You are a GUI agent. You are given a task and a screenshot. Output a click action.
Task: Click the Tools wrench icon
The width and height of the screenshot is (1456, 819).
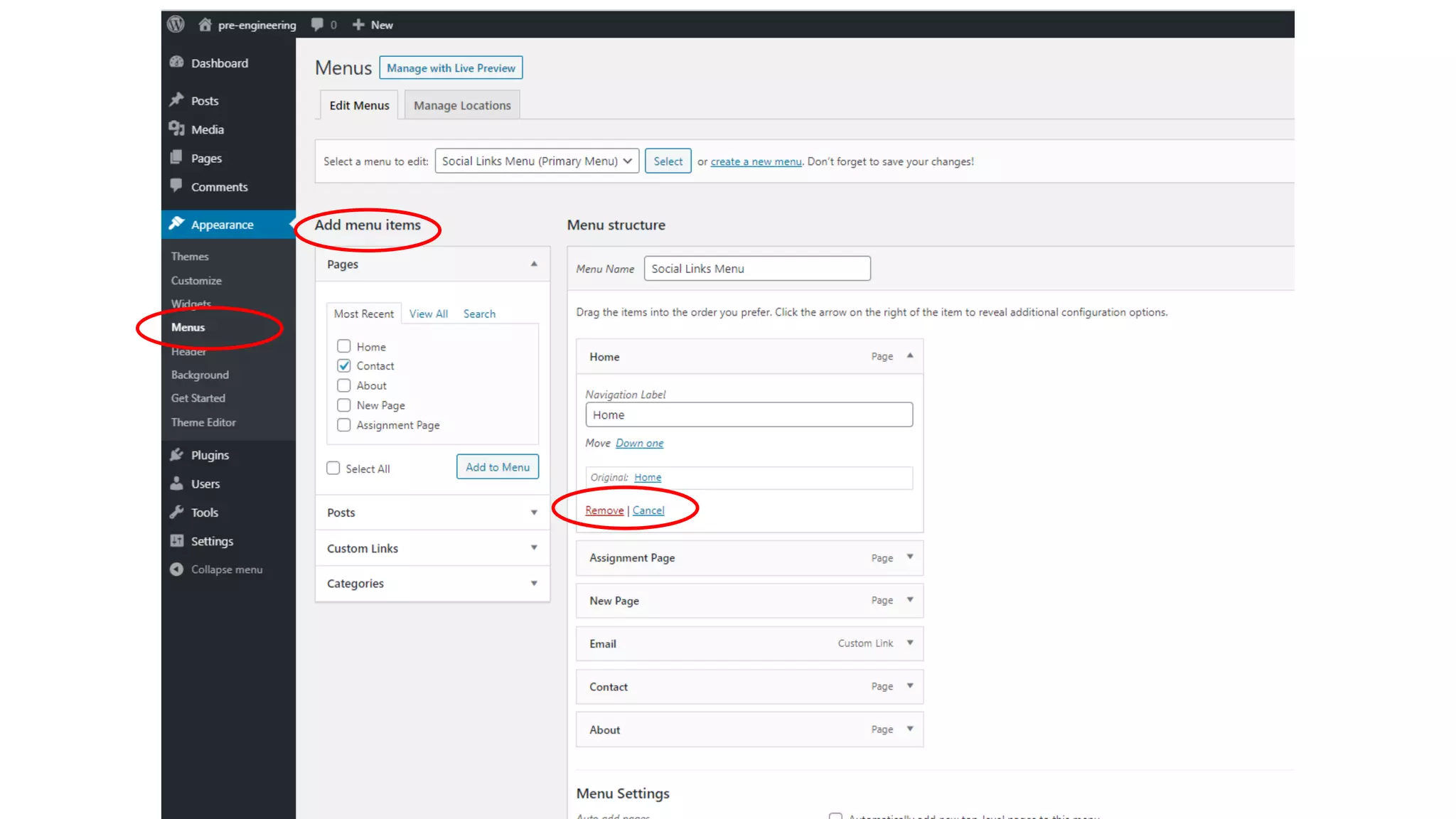(x=177, y=513)
